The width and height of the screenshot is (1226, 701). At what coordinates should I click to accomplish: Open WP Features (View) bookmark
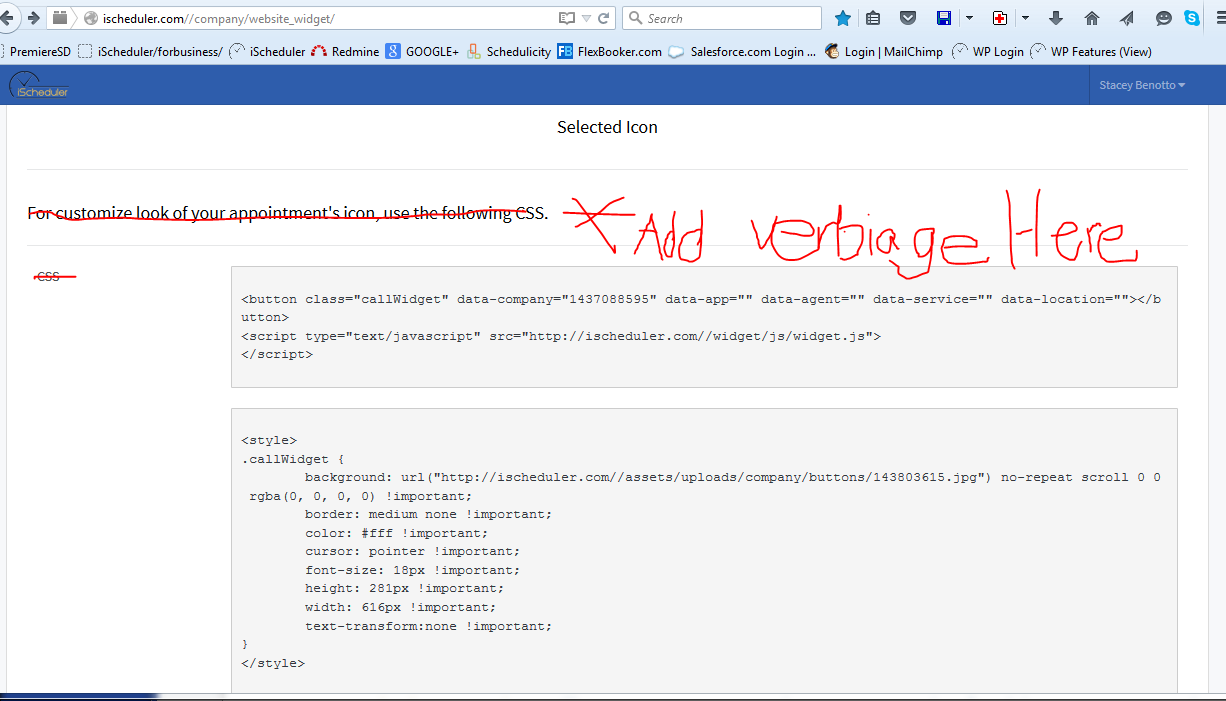pos(1091,52)
